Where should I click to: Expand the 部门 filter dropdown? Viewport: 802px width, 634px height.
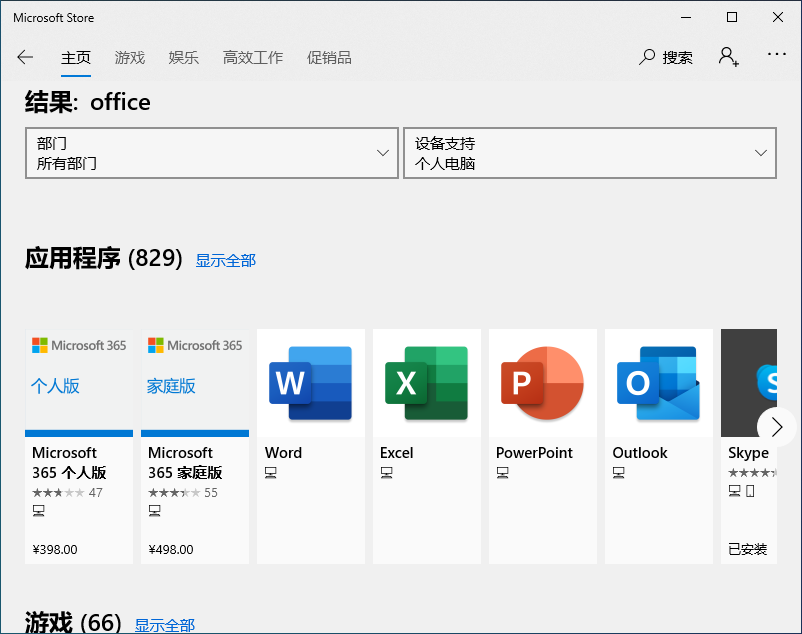212,153
